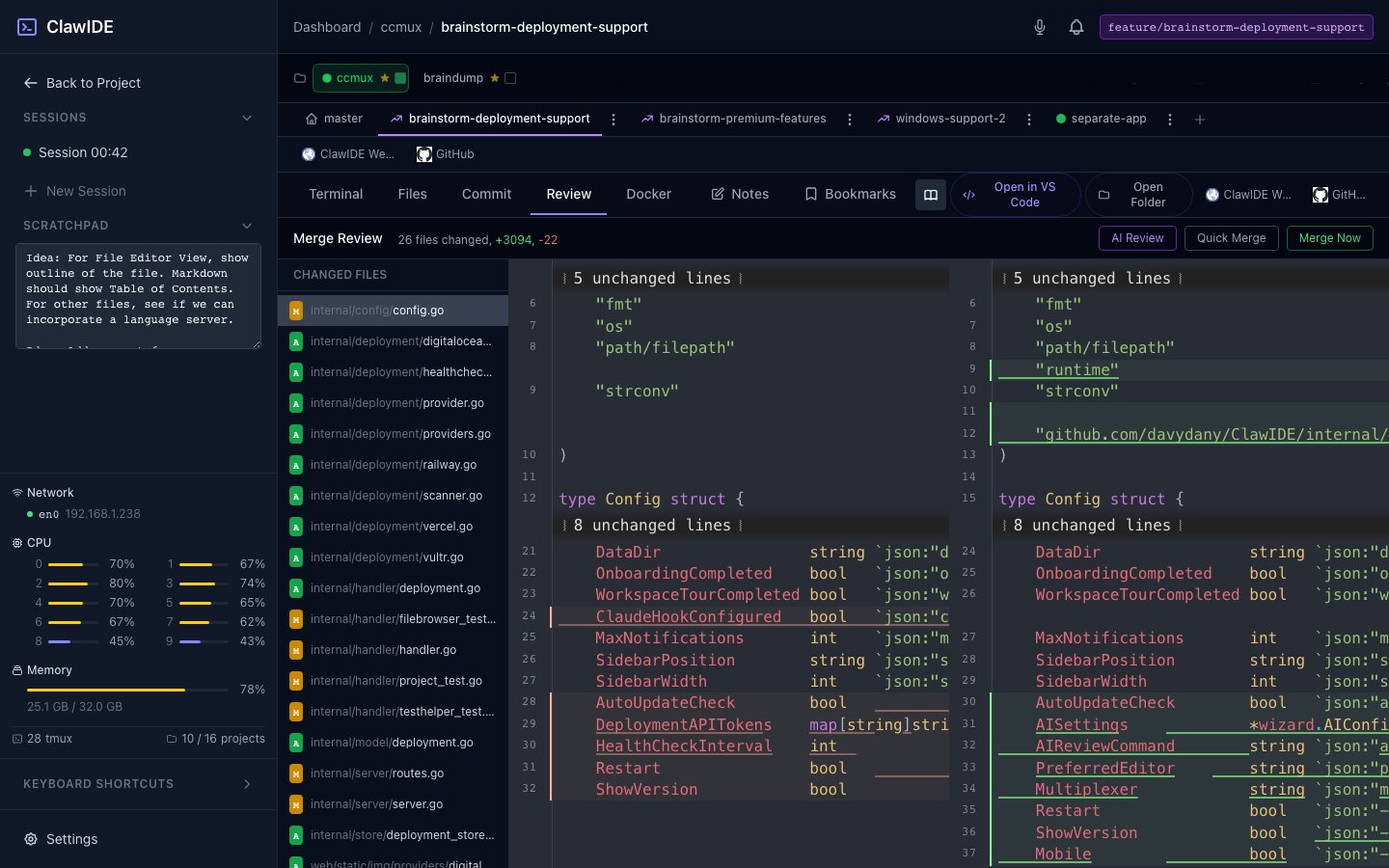This screenshot has height=868, width=1389.
Task: Open Settings in sidebar
Action: [61, 839]
